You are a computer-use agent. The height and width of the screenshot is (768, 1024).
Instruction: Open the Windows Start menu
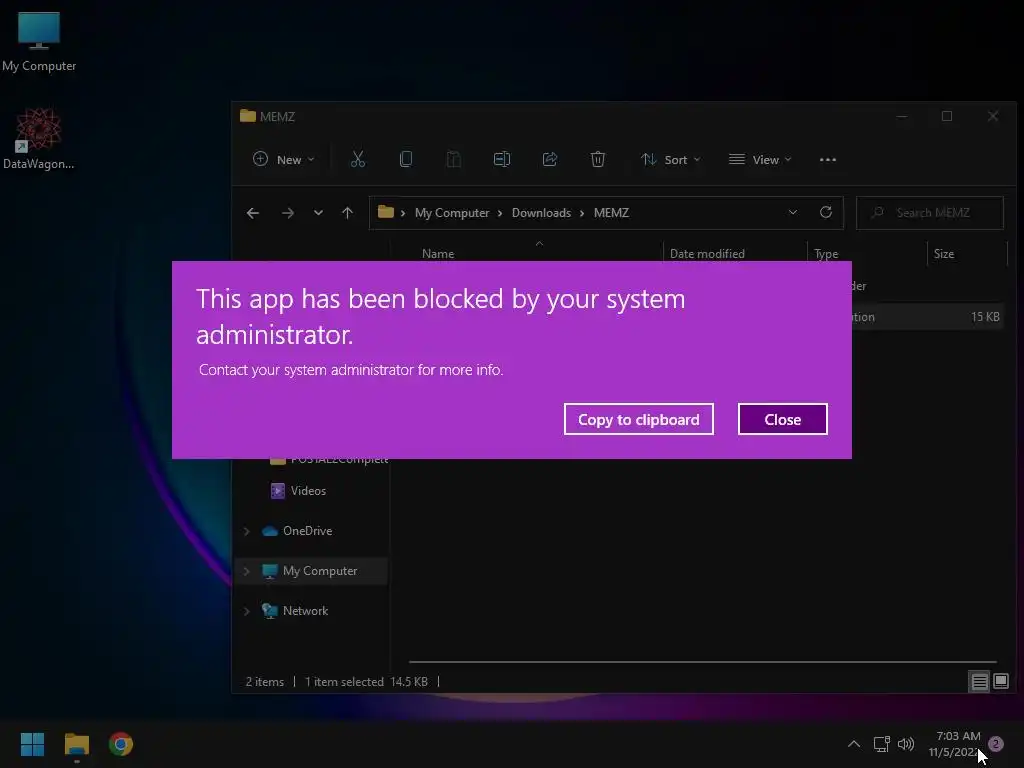[x=32, y=744]
